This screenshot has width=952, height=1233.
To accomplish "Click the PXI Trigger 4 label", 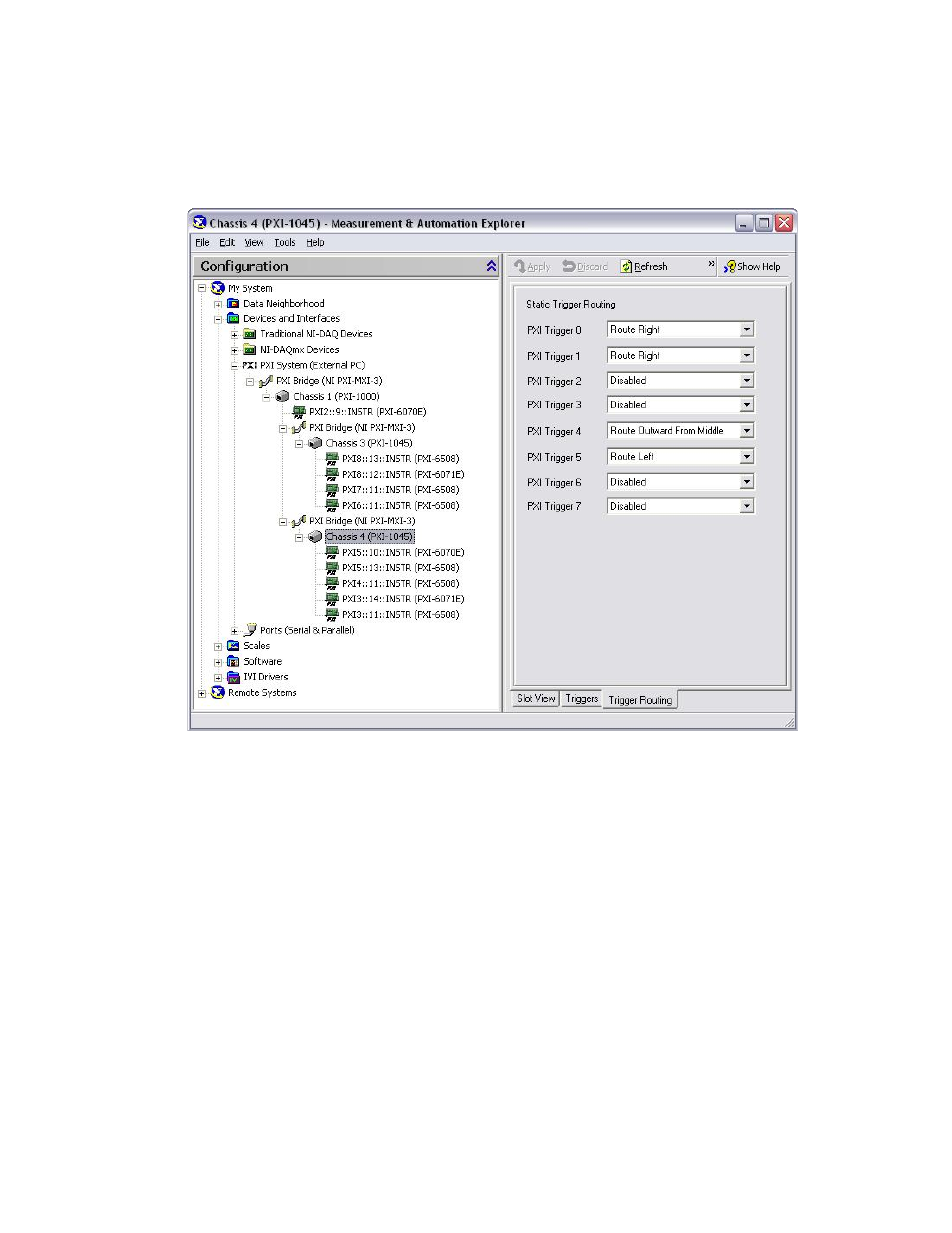I will (x=554, y=432).
